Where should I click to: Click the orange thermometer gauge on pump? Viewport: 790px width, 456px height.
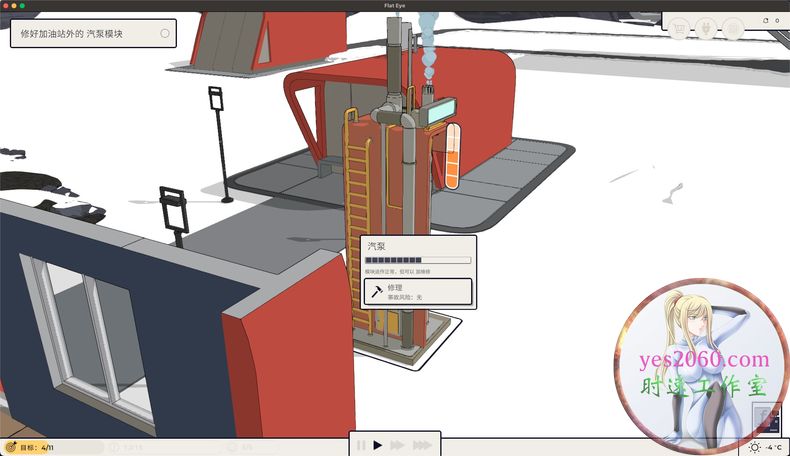(452, 157)
